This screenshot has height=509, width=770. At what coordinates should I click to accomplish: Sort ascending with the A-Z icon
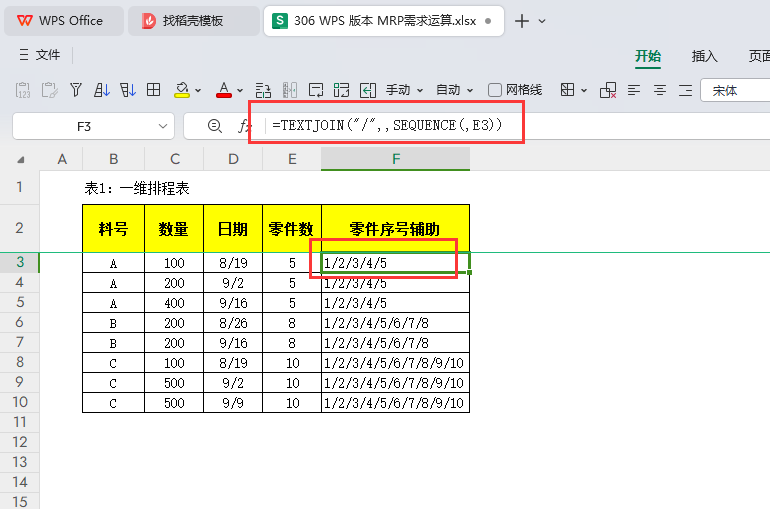102,90
